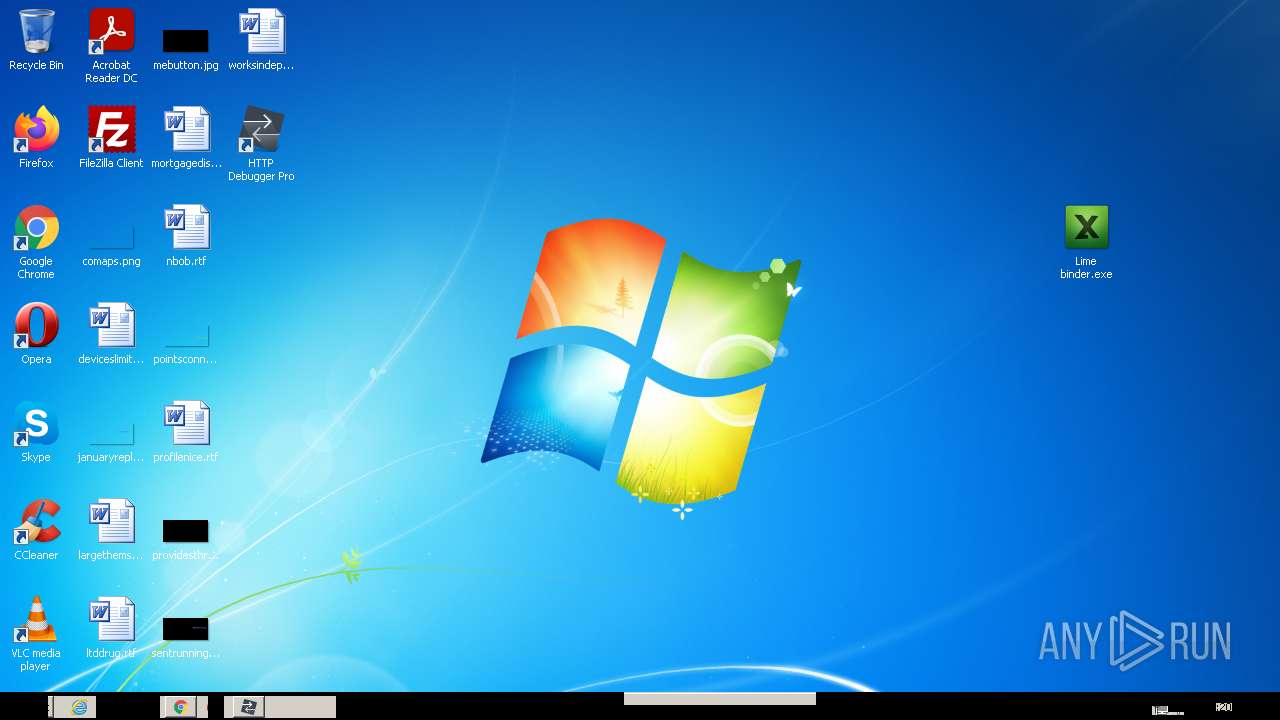1280x720 pixels.
Task: Open VLC media player shortcut
Action: (36, 634)
